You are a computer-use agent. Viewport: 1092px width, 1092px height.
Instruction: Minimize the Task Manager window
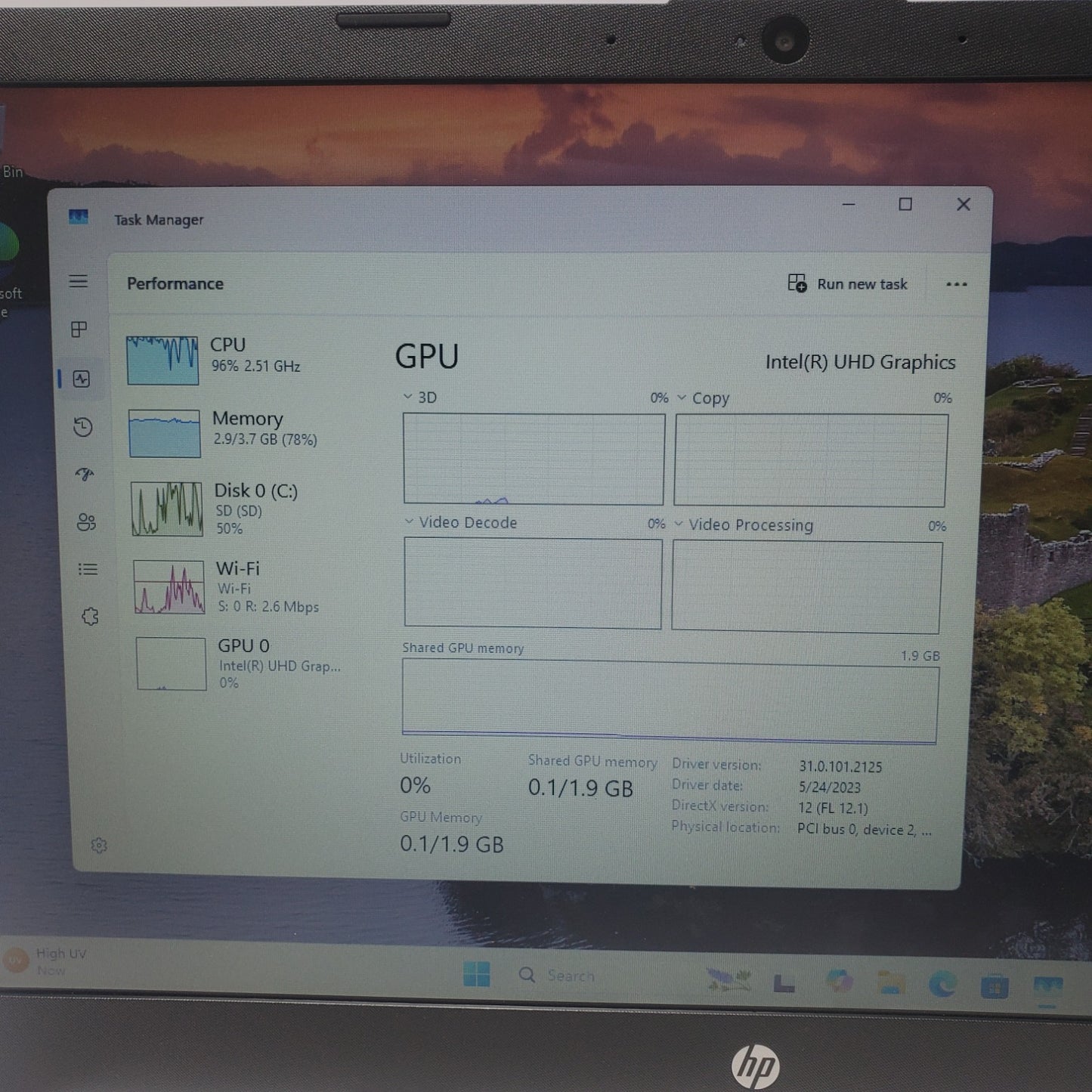[849, 204]
